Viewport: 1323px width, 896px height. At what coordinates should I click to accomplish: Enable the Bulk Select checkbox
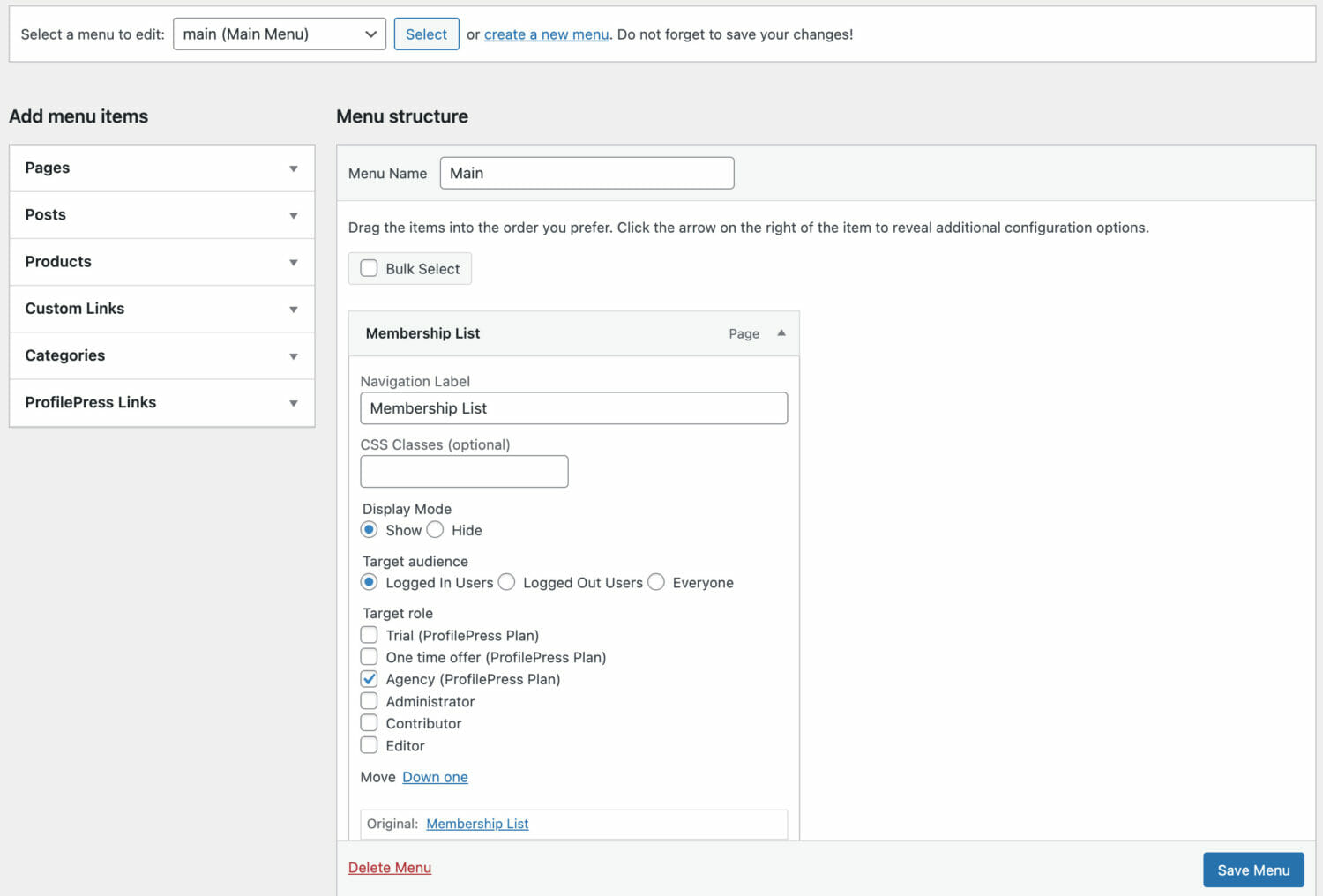pyautogui.click(x=369, y=268)
